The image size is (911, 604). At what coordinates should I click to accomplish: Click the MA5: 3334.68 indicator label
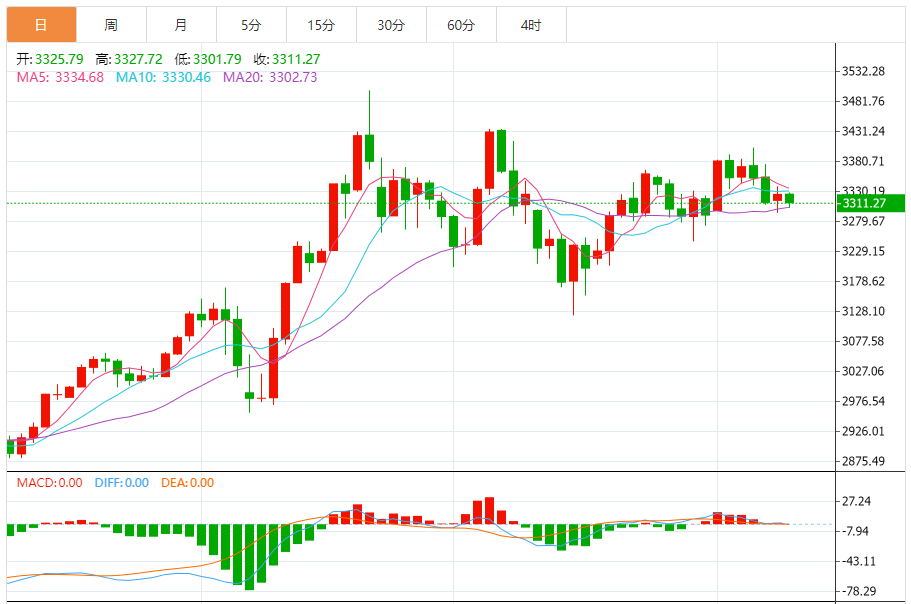click(60, 77)
